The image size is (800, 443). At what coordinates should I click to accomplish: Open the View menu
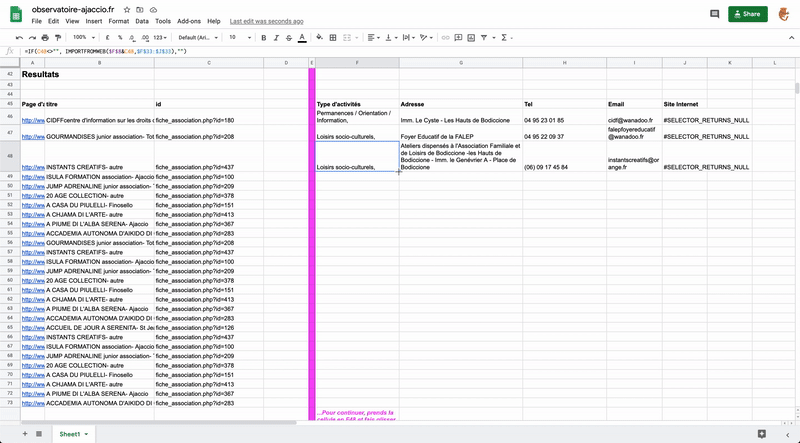coord(72,21)
